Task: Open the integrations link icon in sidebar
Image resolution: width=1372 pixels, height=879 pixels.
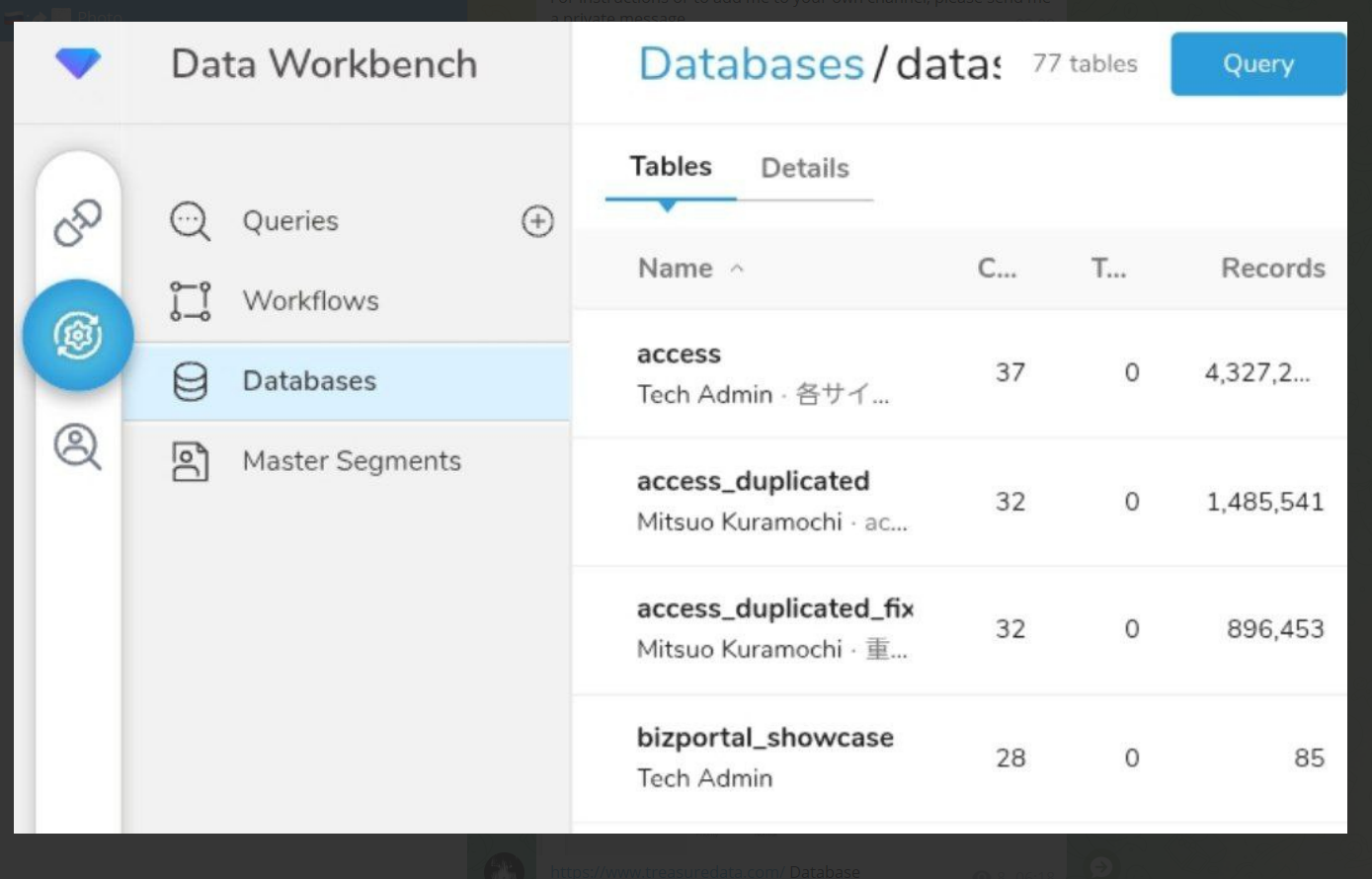Action: pyautogui.click(x=78, y=222)
